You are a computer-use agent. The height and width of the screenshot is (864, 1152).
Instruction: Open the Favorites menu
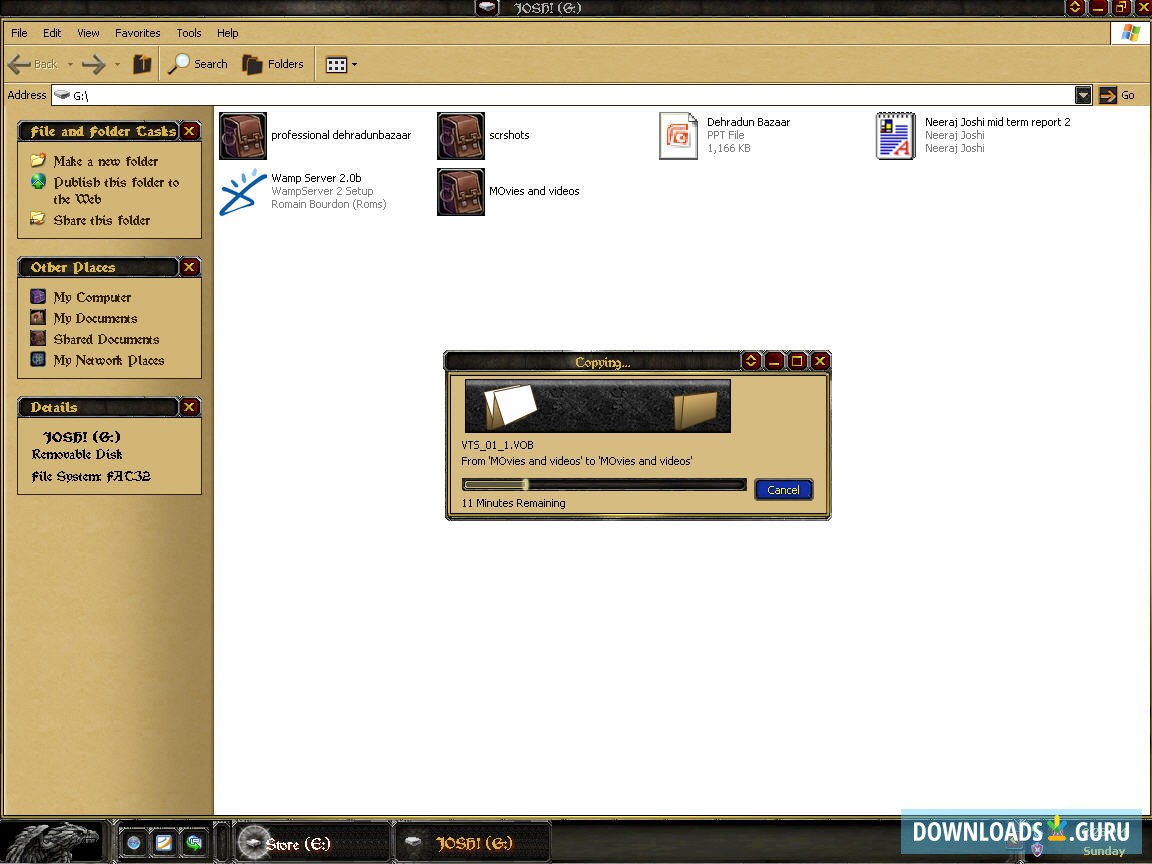(x=137, y=32)
